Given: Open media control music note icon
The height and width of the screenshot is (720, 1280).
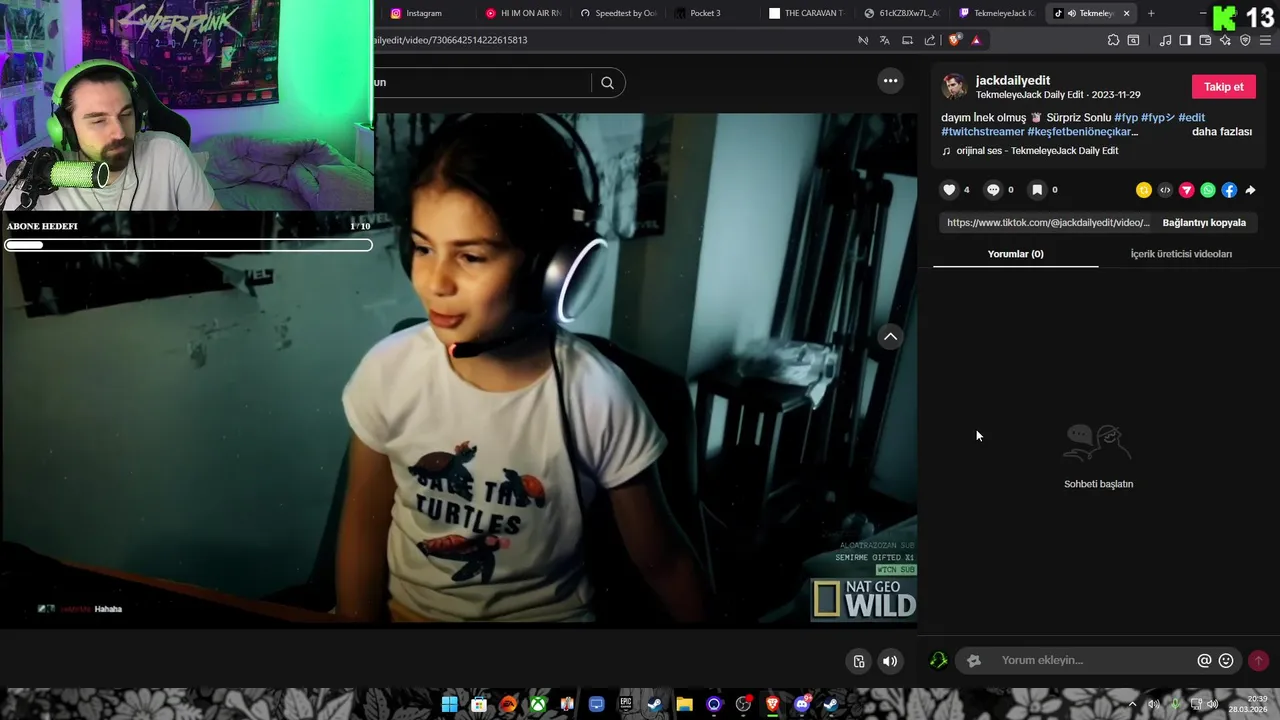Looking at the screenshot, I should (1165, 40).
